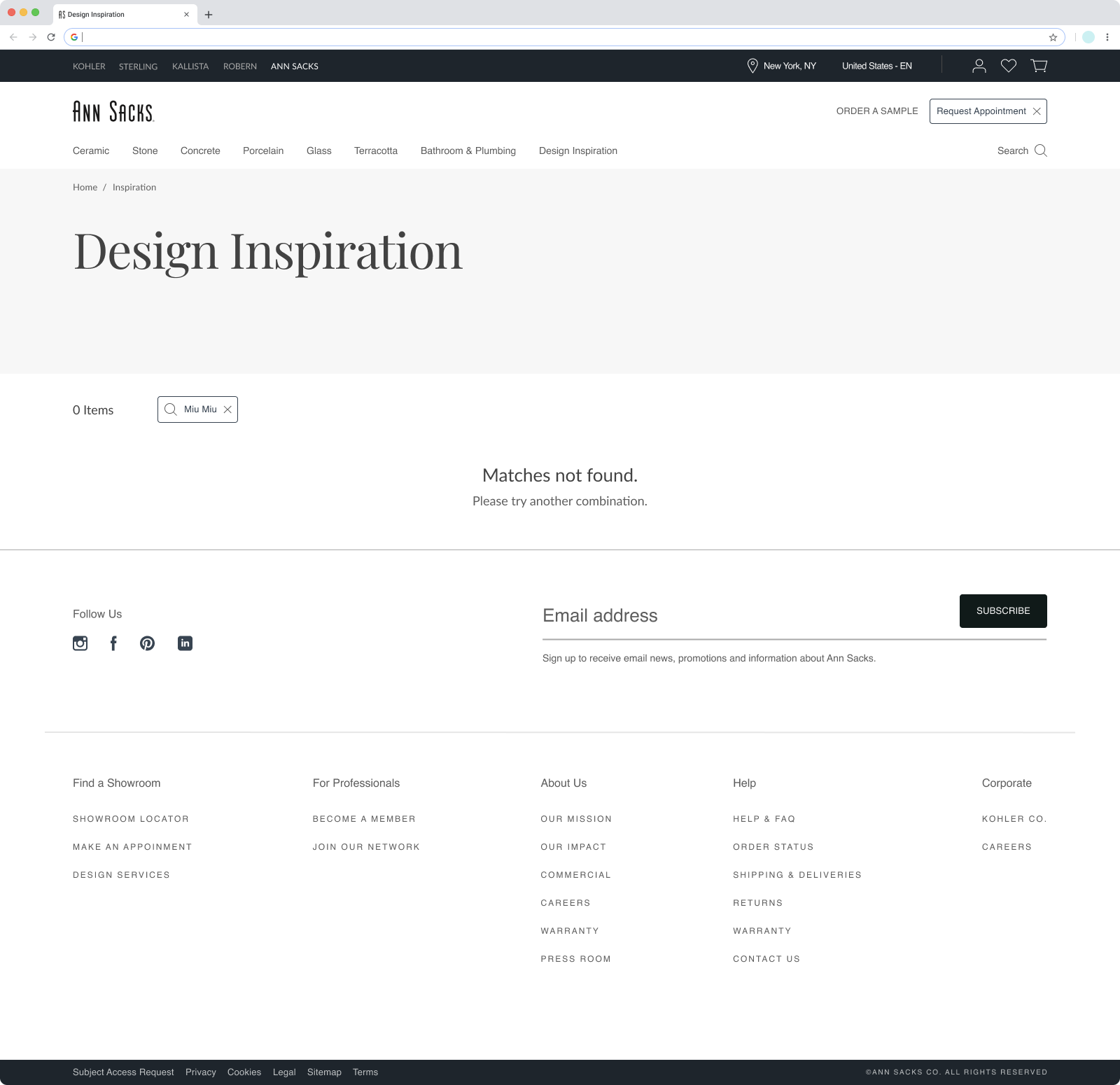The width and height of the screenshot is (1120, 1085).
Task: Open the shopping cart icon
Action: [x=1039, y=66]
